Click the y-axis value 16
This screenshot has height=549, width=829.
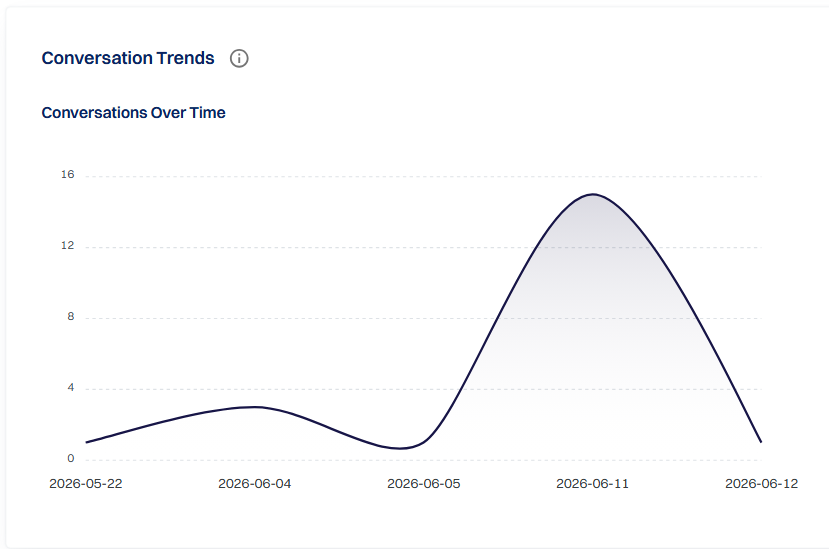[68, 175]
